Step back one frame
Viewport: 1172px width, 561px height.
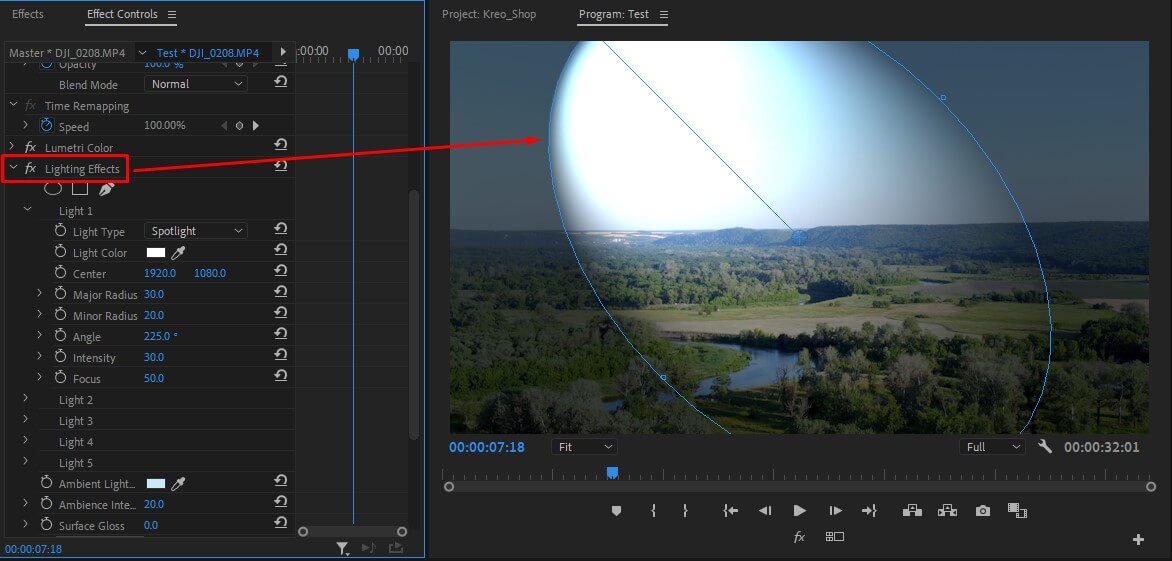(x=765, y=511)
